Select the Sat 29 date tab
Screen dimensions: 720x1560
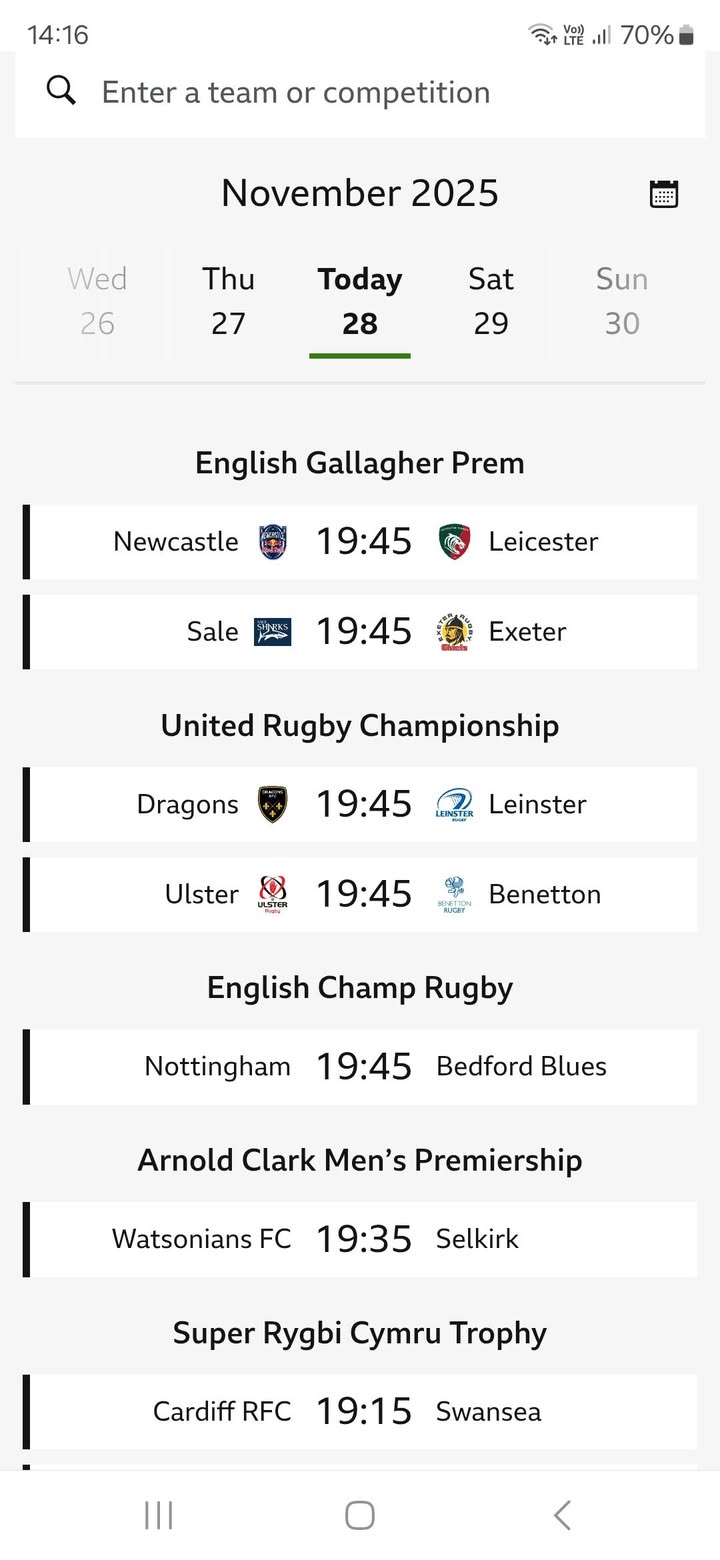tap(491, 301)
